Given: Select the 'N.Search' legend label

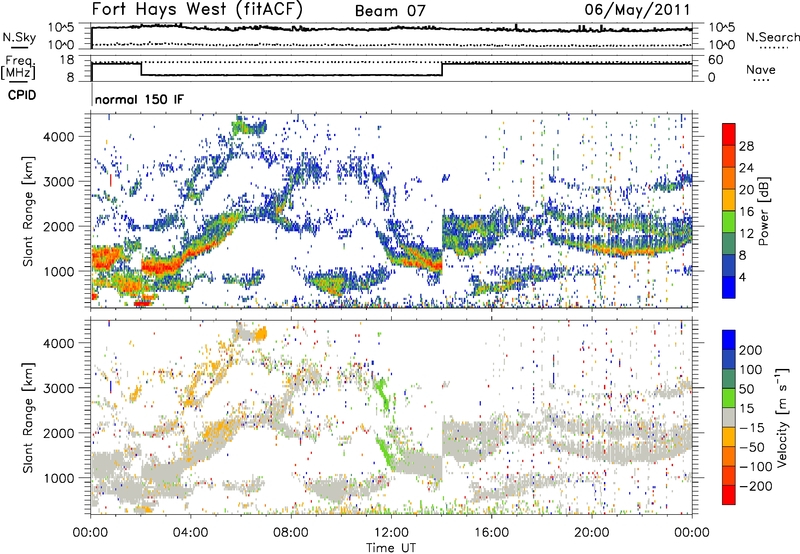Looking at the screenshot, I should tap(772, 37).
